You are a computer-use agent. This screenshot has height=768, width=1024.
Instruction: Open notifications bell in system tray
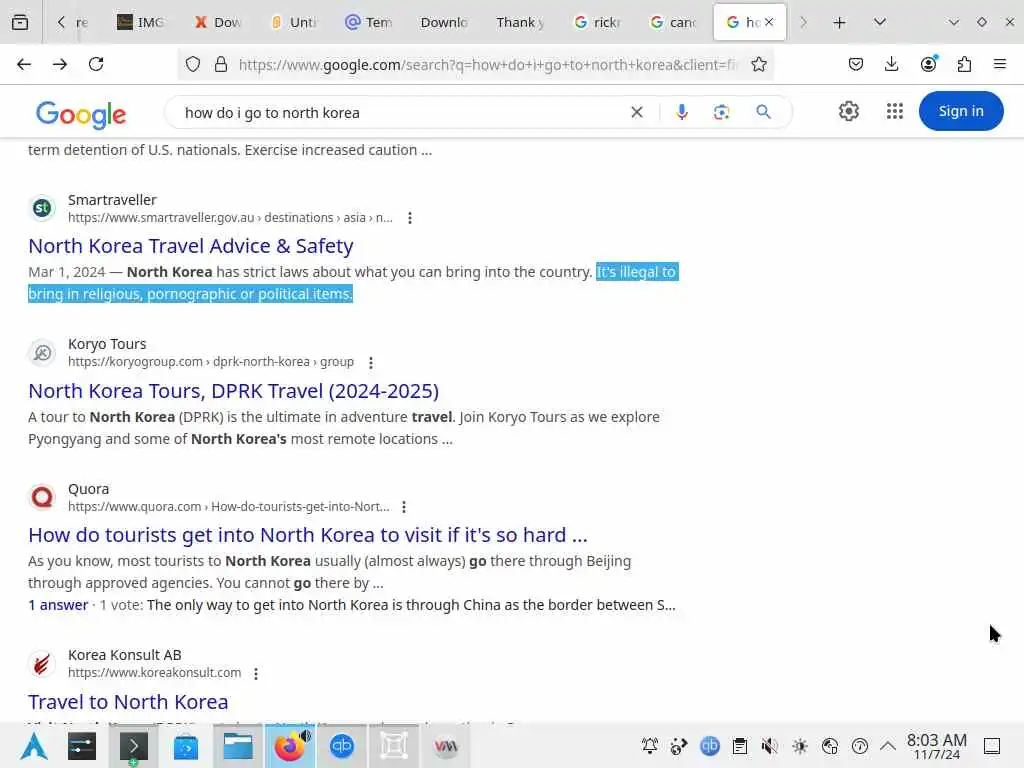(x=650, y=746)
